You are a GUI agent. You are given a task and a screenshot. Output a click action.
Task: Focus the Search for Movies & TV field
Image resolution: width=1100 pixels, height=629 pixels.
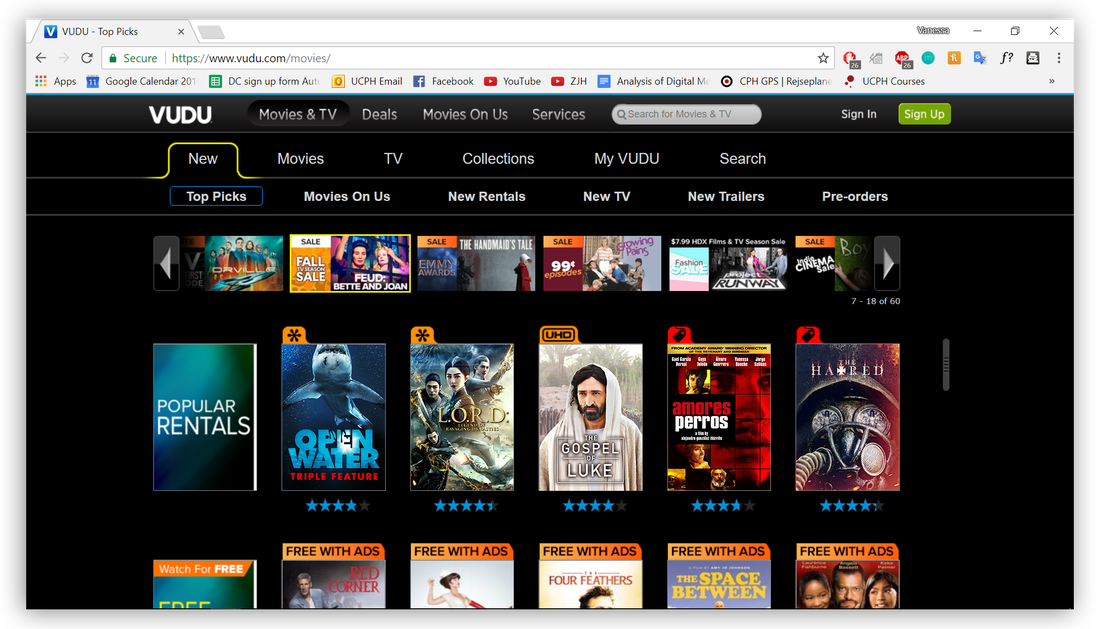pyautogui.click(x=686, y=114)
